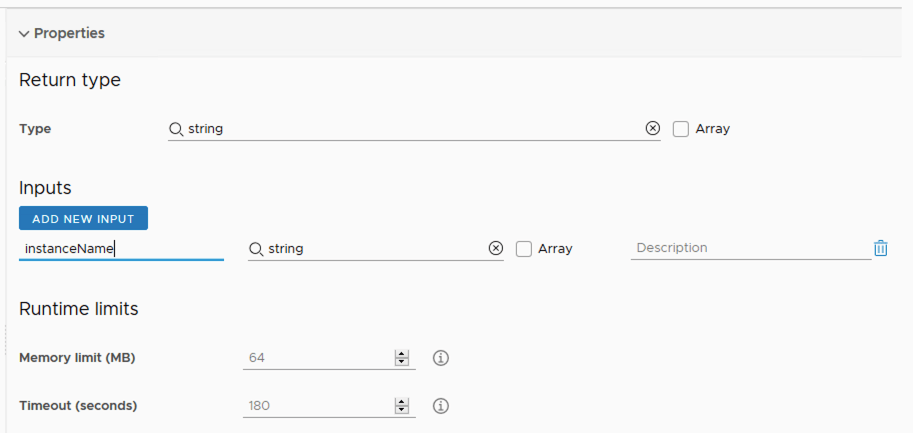Viewport: 913px width, 433px height.
Task: Increase the Memory limit value
Action: 402,354
